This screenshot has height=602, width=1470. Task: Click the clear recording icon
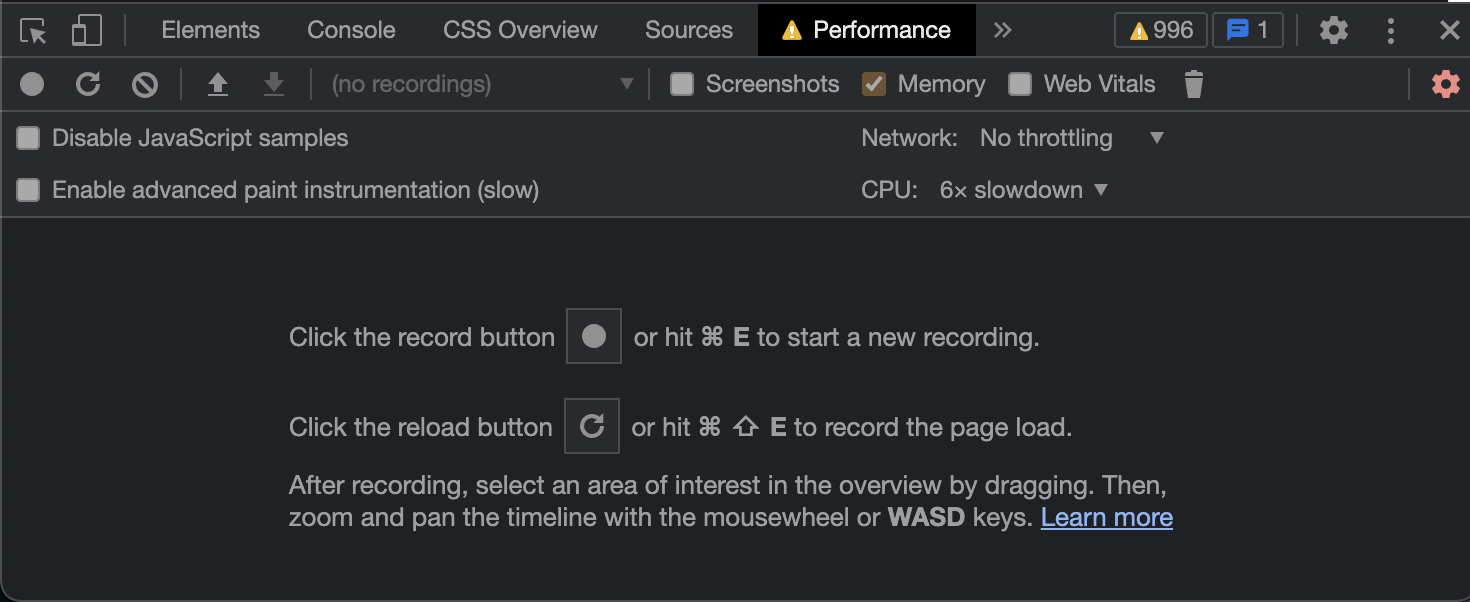[x=145, y=84]
